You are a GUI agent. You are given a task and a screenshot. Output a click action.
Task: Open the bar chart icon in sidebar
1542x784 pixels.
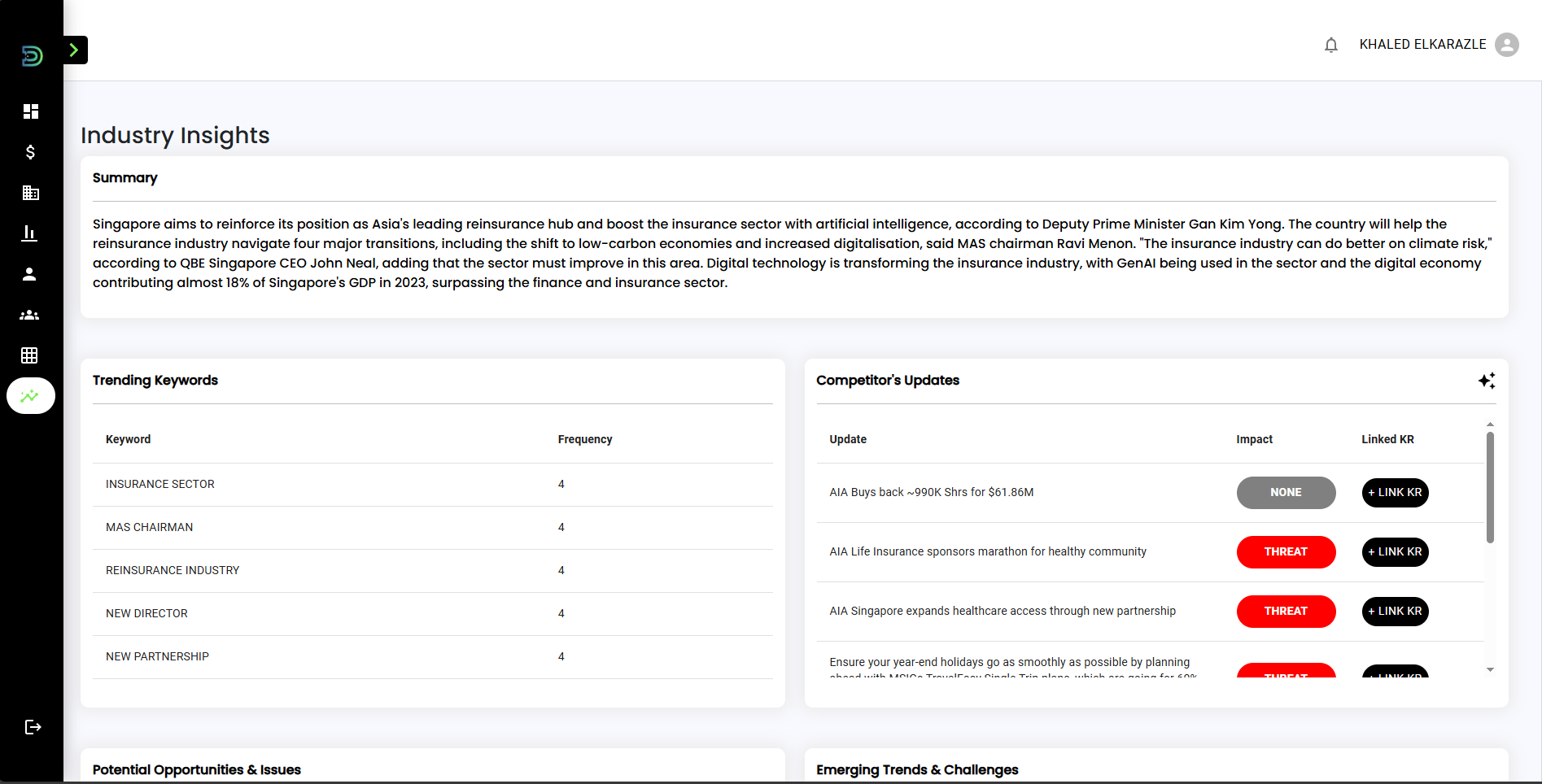(x=29, y=233)
